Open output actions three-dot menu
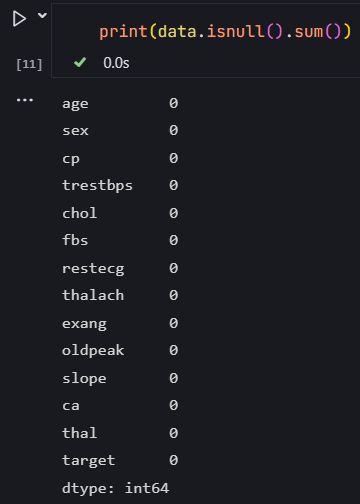The image size is (360, 504). coord(25,100)
